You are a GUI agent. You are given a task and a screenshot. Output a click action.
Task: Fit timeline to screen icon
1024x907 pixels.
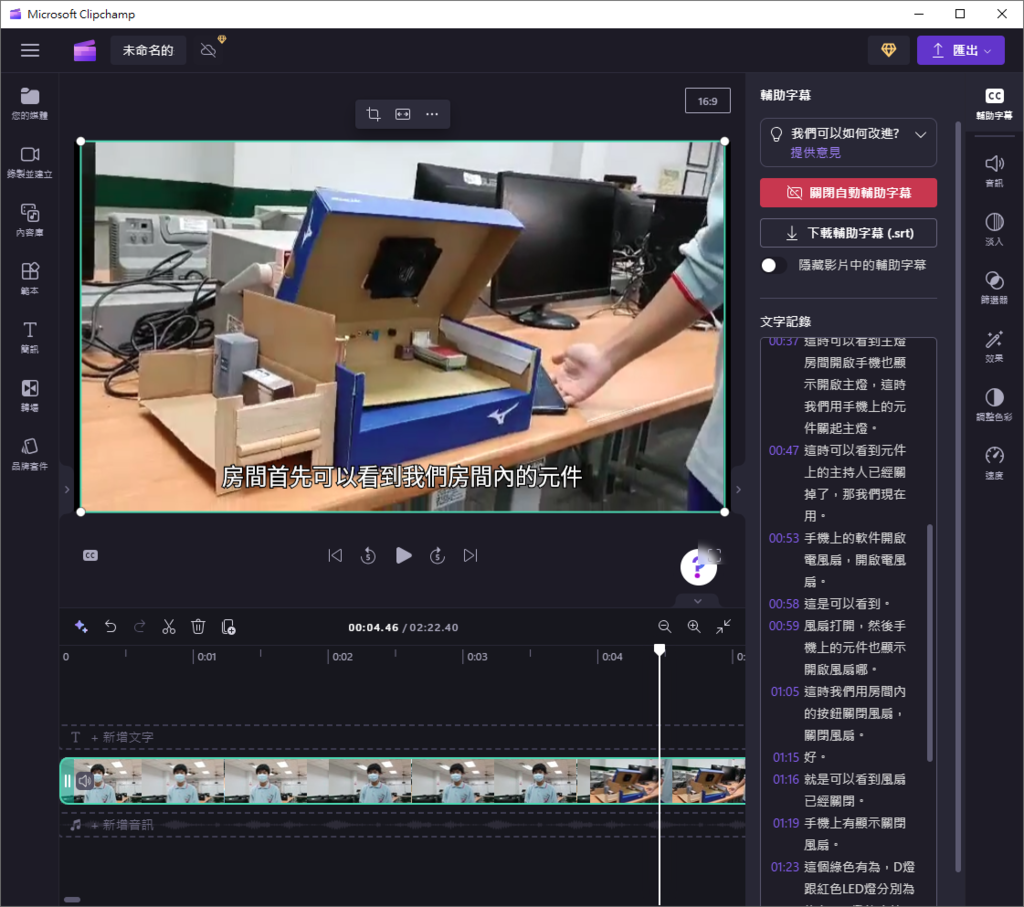pos(724,627)
